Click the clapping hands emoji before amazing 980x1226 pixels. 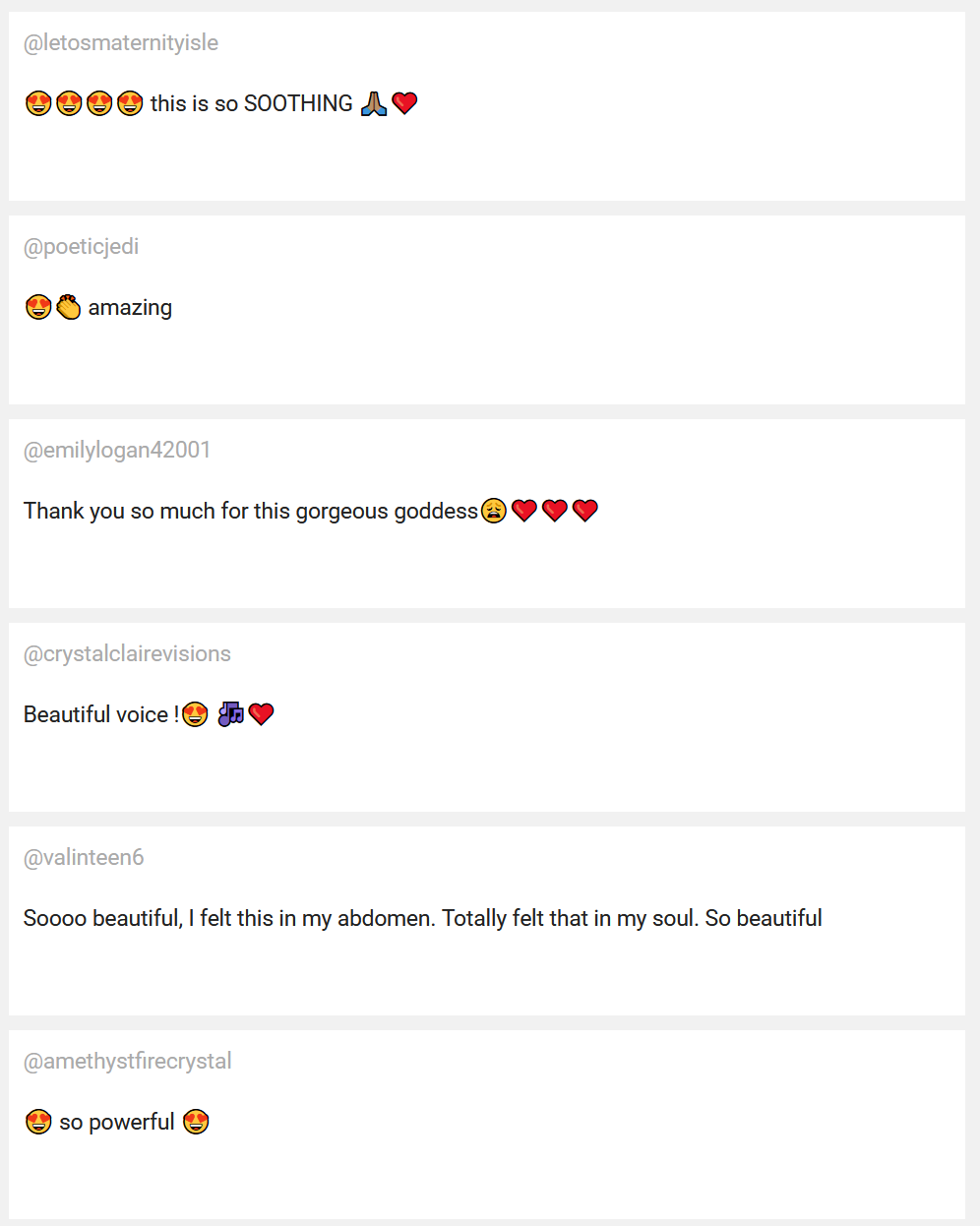pos(68,307)
